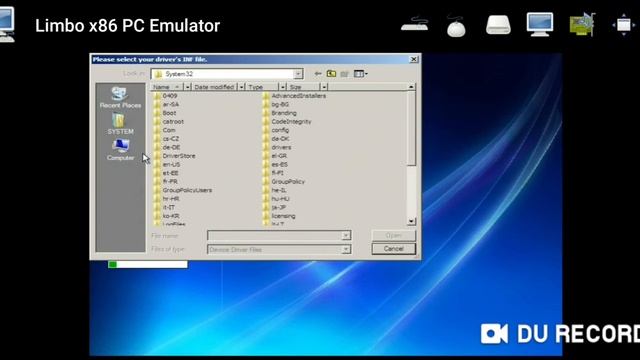The height and width of the screenshot is (360, 640).
Task: Select the it-IT folder
Action: click(x=165, y=207)
